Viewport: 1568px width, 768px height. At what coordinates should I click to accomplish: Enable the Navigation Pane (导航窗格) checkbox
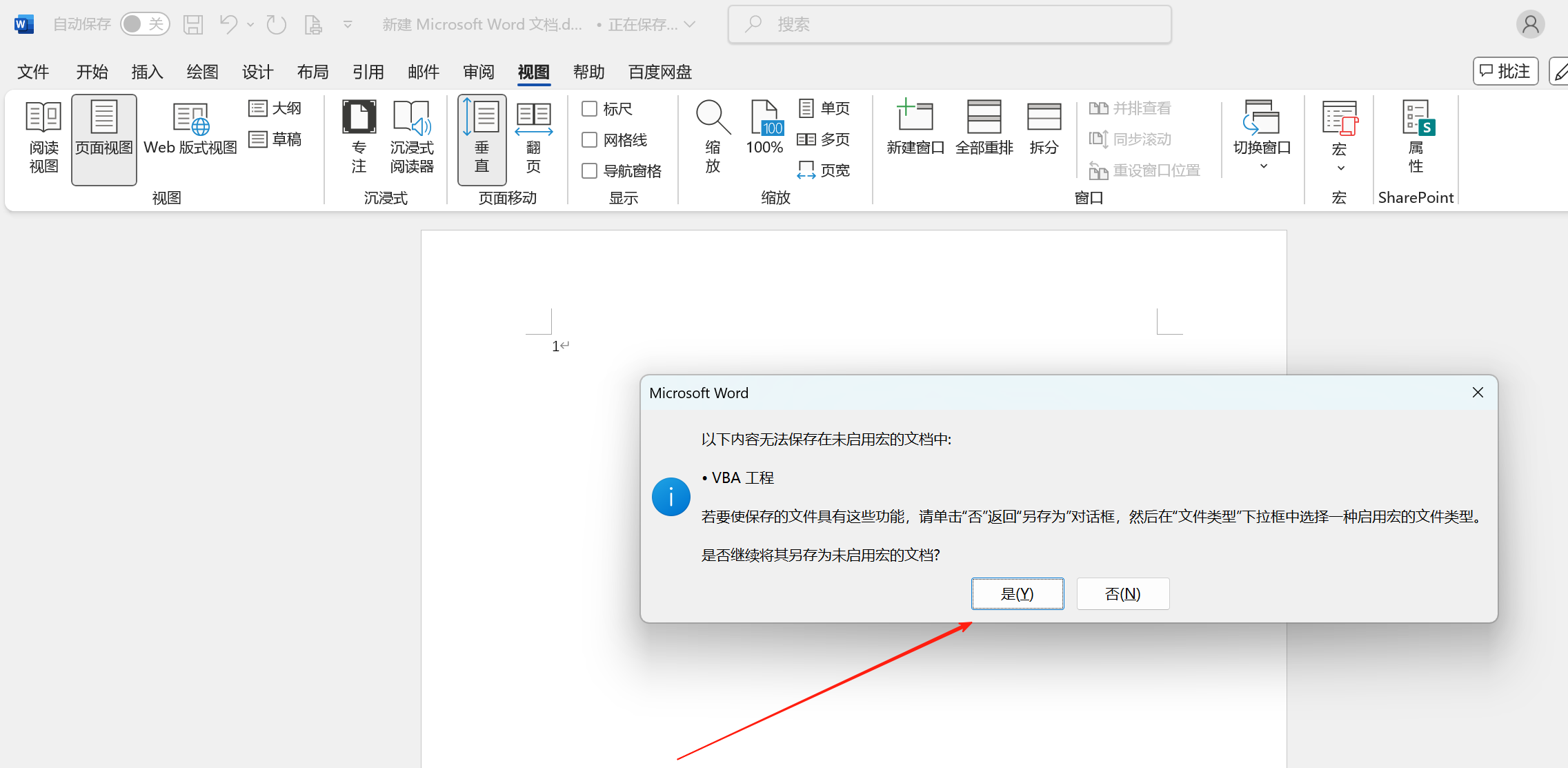589,170
